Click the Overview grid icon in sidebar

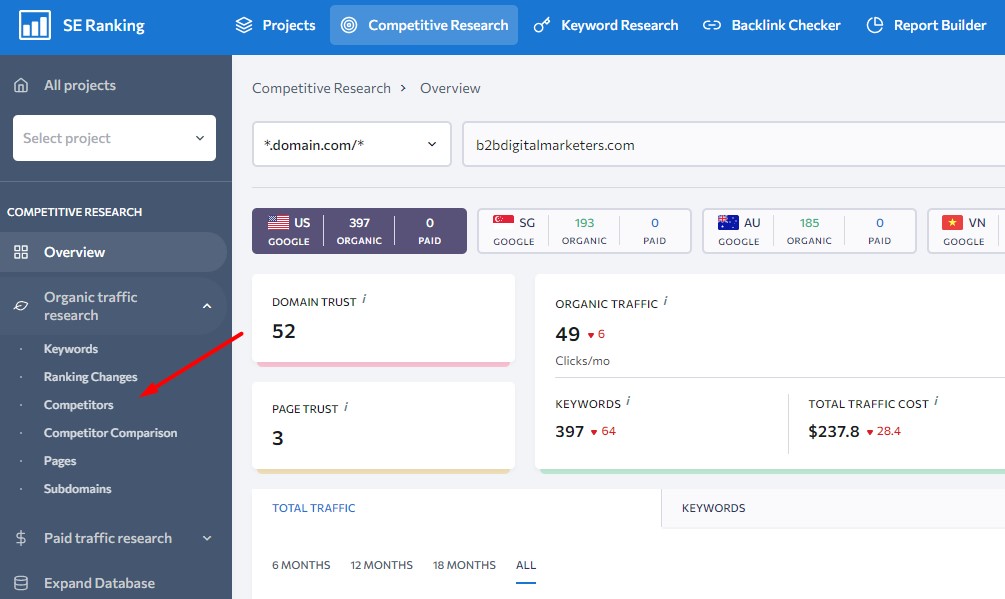pos(21,252)
